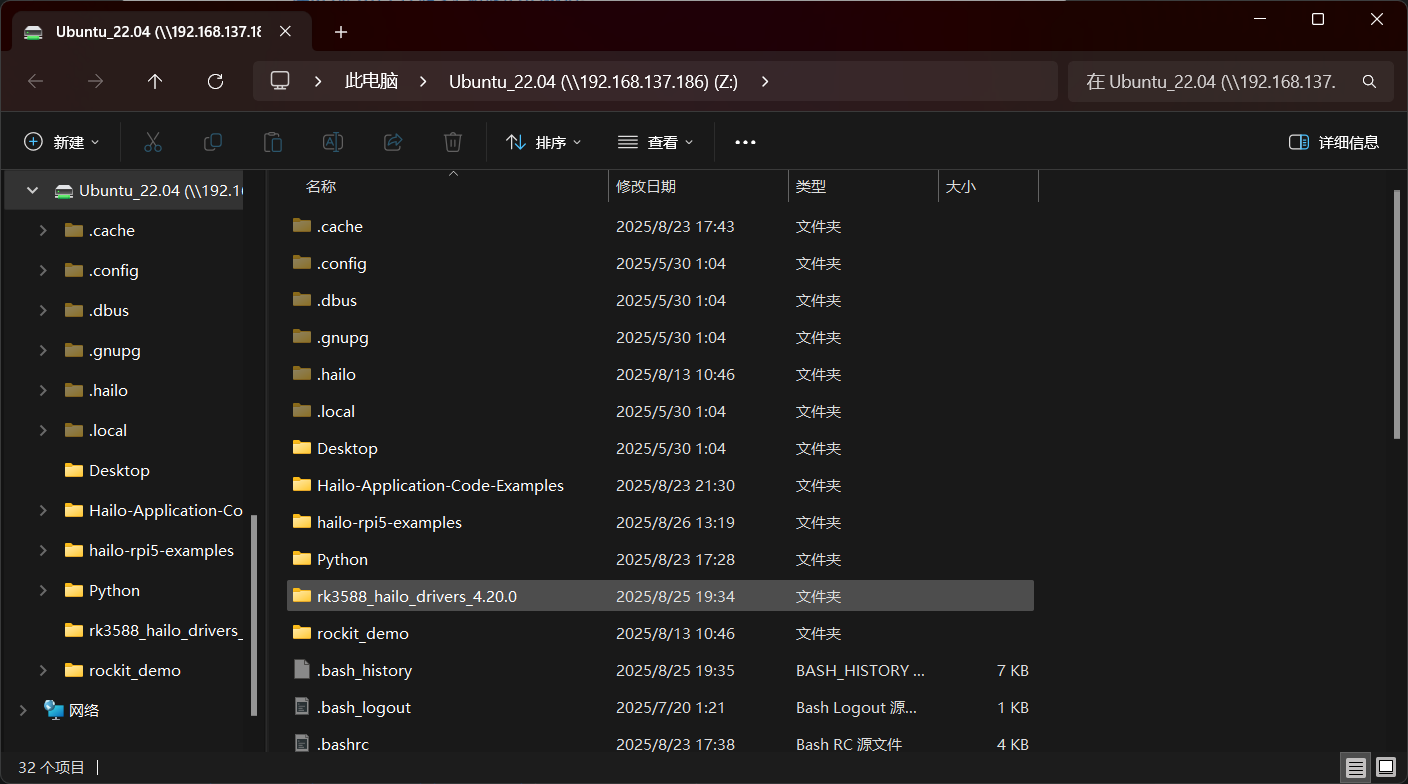Click the Refresh icon in navigation bar
1408x784 pixels.
214,81
